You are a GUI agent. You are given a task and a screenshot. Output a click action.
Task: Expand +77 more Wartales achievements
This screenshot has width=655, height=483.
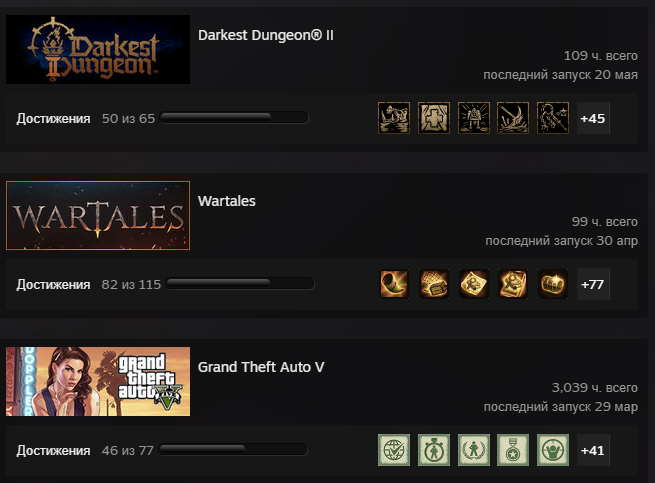coord(593,284)
